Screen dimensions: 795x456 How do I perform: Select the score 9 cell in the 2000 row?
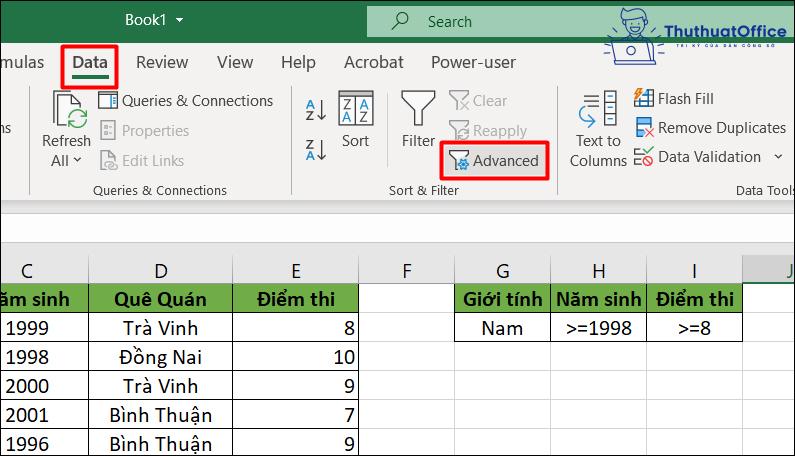click(x=296, y=385)
